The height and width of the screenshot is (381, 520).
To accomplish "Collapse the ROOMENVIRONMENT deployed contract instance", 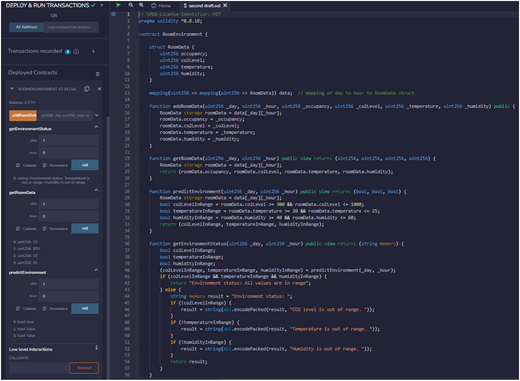I will 12,89.
